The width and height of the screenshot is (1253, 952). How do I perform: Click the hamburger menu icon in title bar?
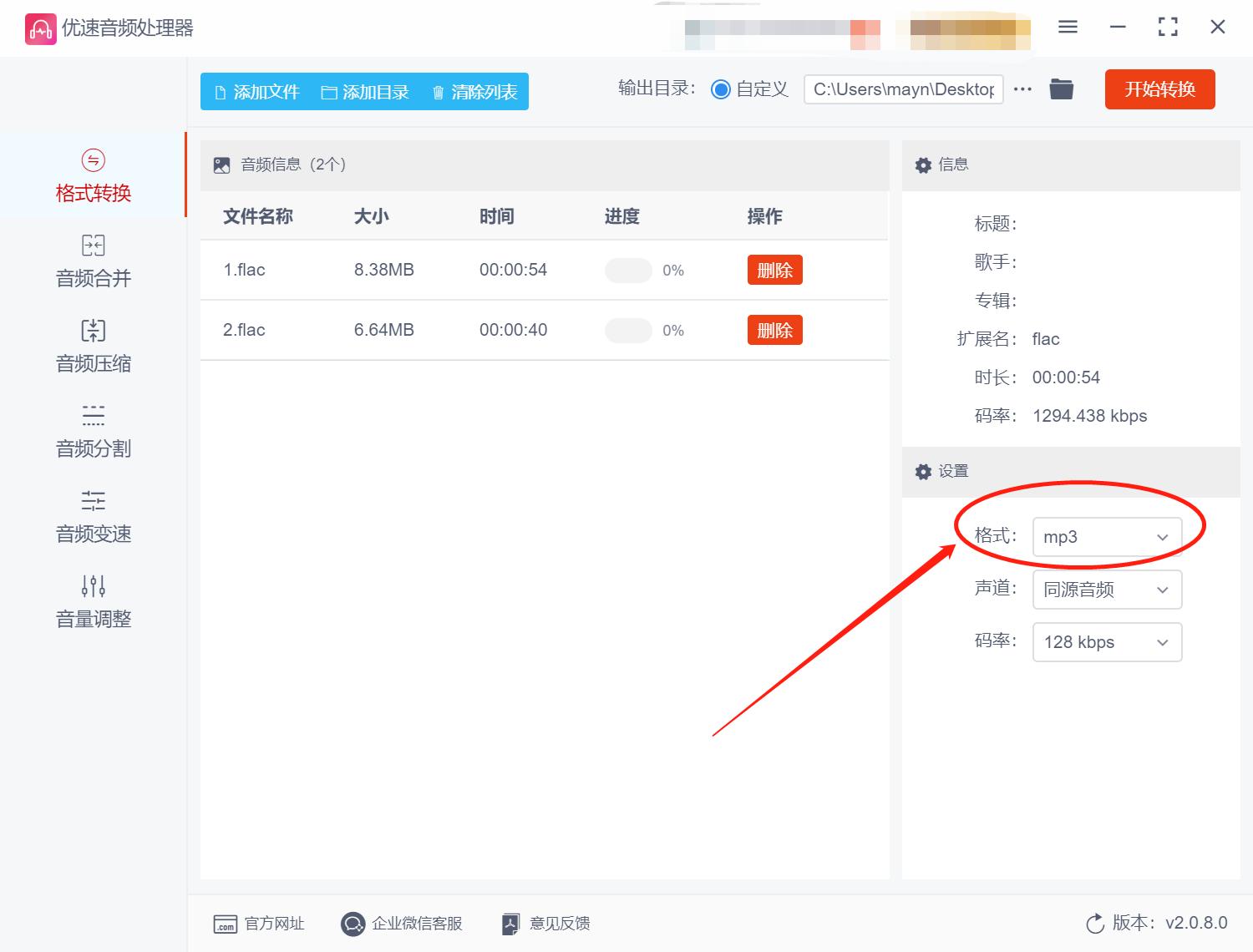point(1067,27)
